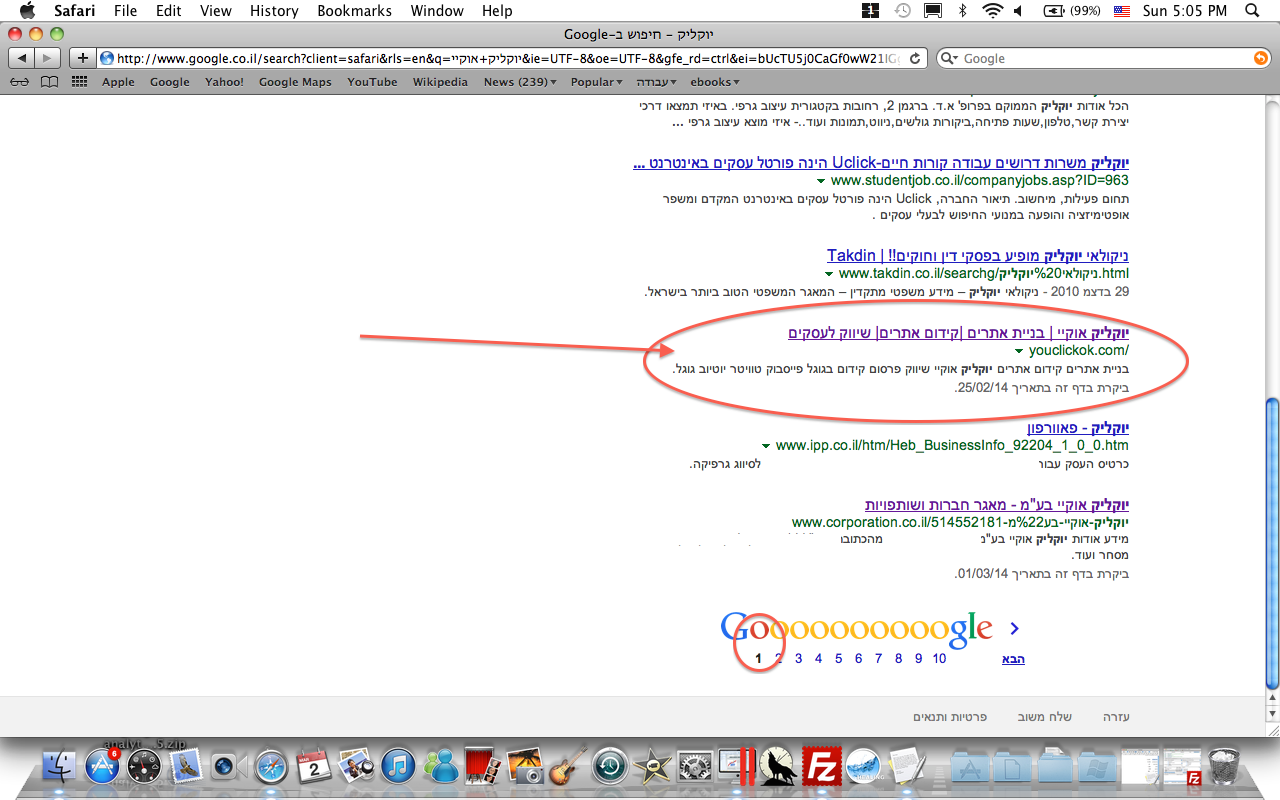Image resolution: width=1280 pixels, height=800 pixels.
Task: Open the Trash in the Dock
Action: (1224, 767)
